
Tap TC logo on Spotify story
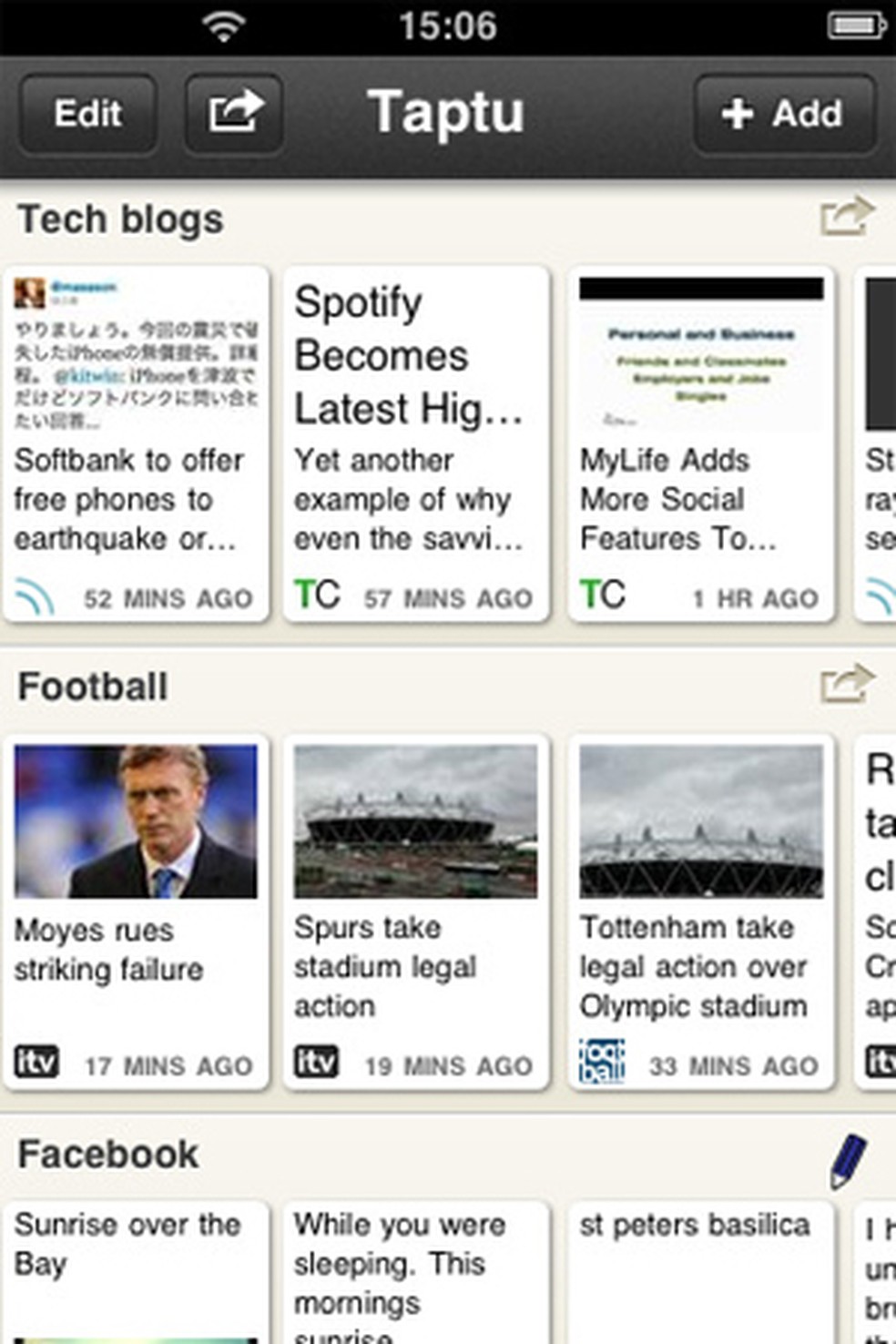pos(317,596)
